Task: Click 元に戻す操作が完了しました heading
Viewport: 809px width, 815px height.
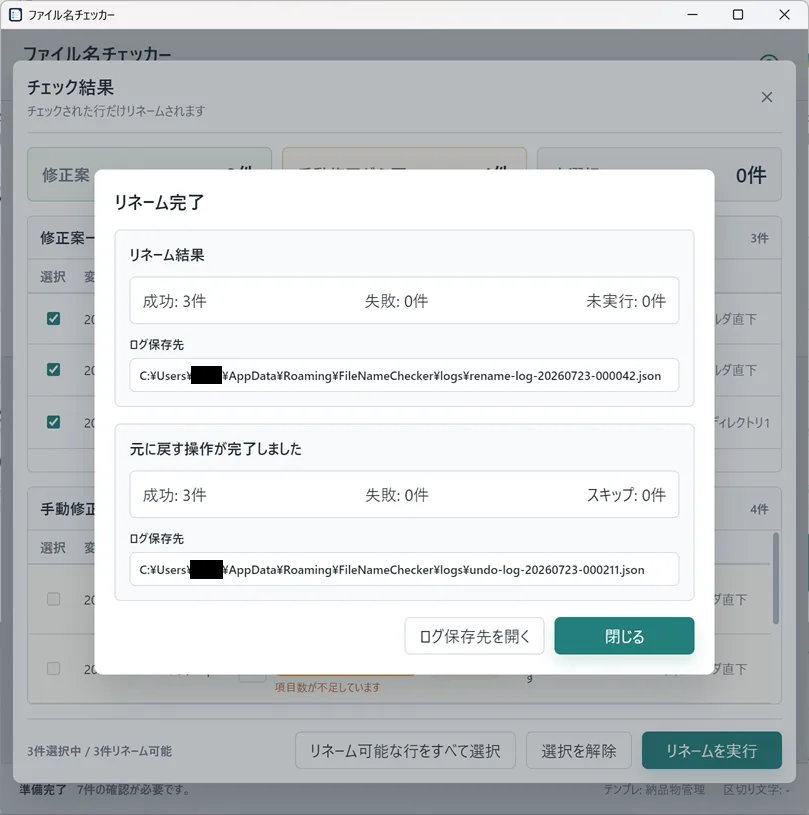Action: [215, 449]
